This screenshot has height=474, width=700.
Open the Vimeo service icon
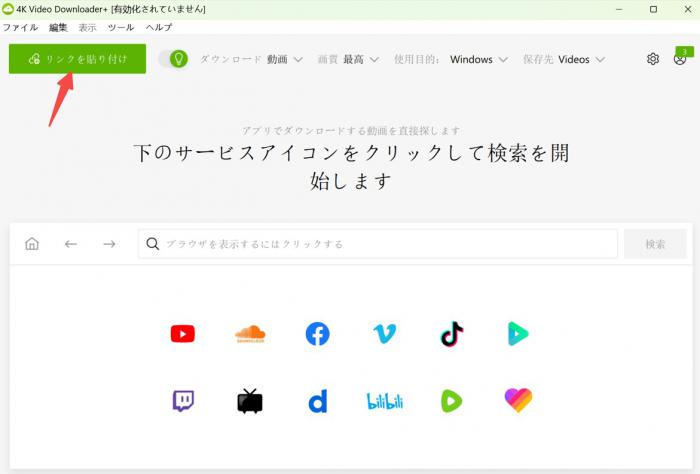point(384,334)
